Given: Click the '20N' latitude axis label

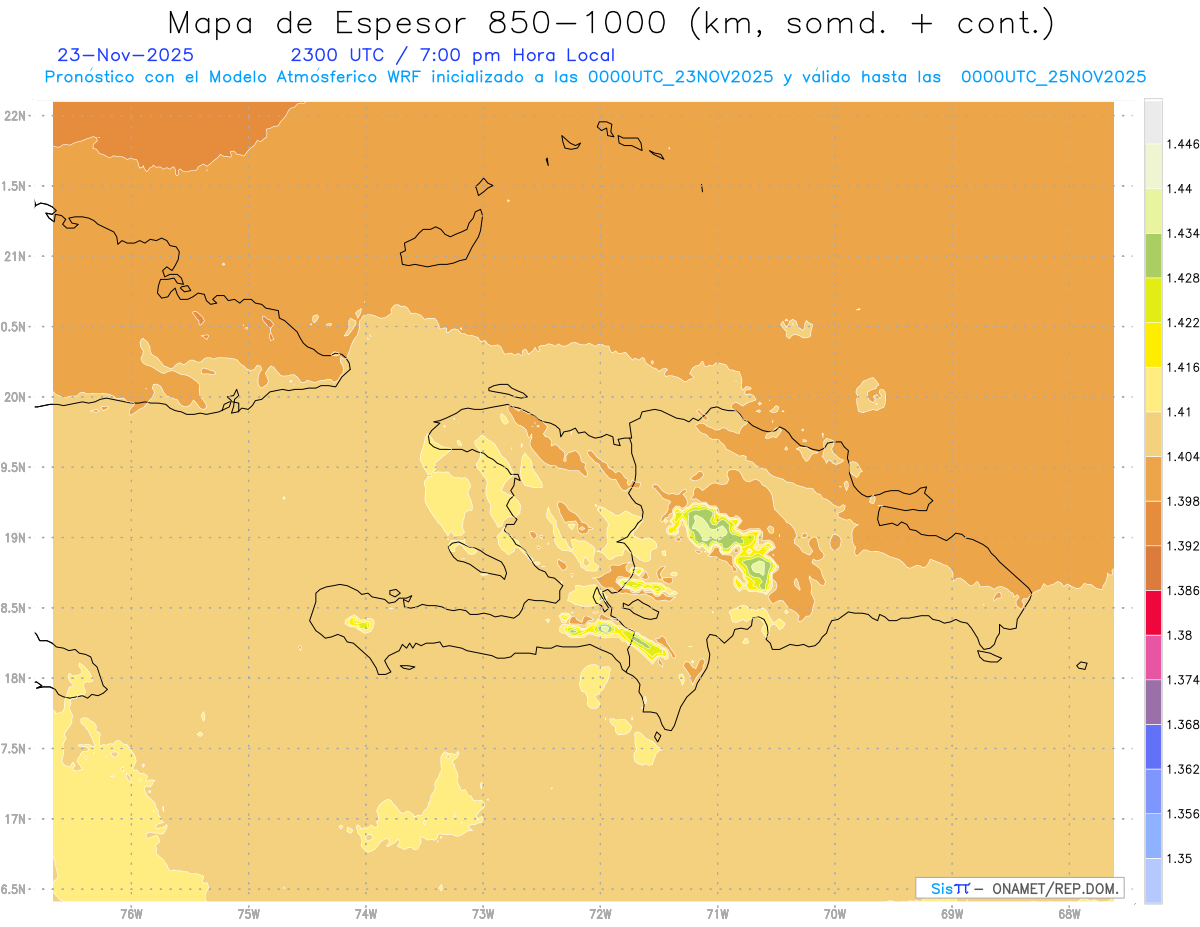Looking at the screenshot, I should [15, 397].
